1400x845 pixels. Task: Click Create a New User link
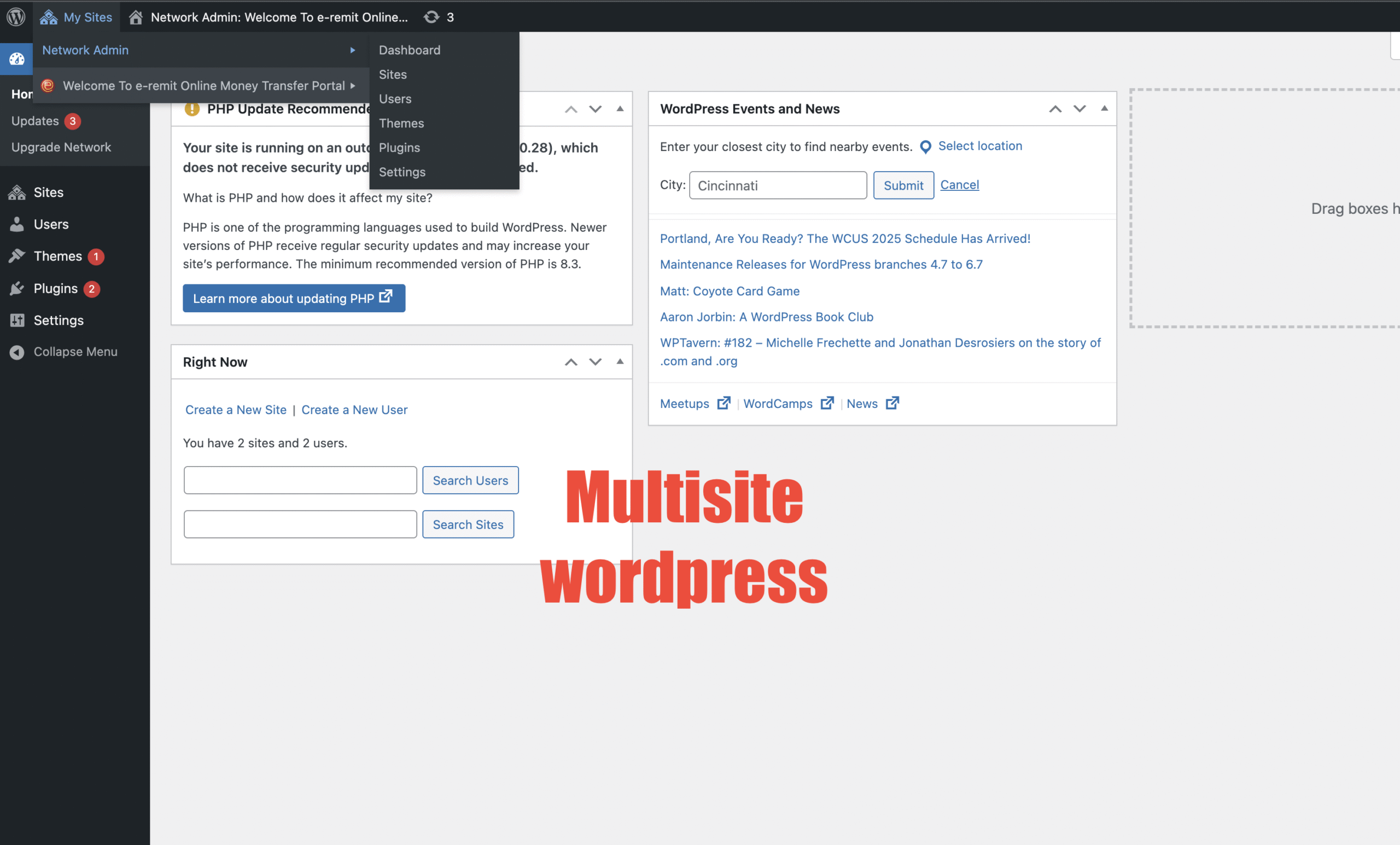(x=354, y=410)
